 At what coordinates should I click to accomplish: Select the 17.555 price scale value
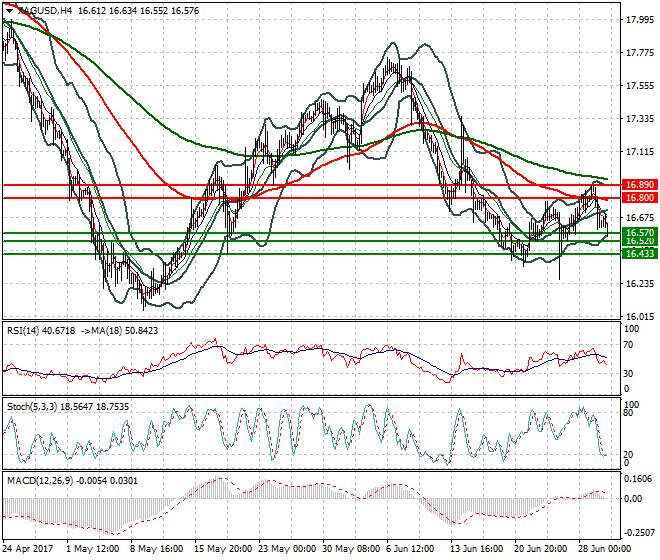[640, 86]
